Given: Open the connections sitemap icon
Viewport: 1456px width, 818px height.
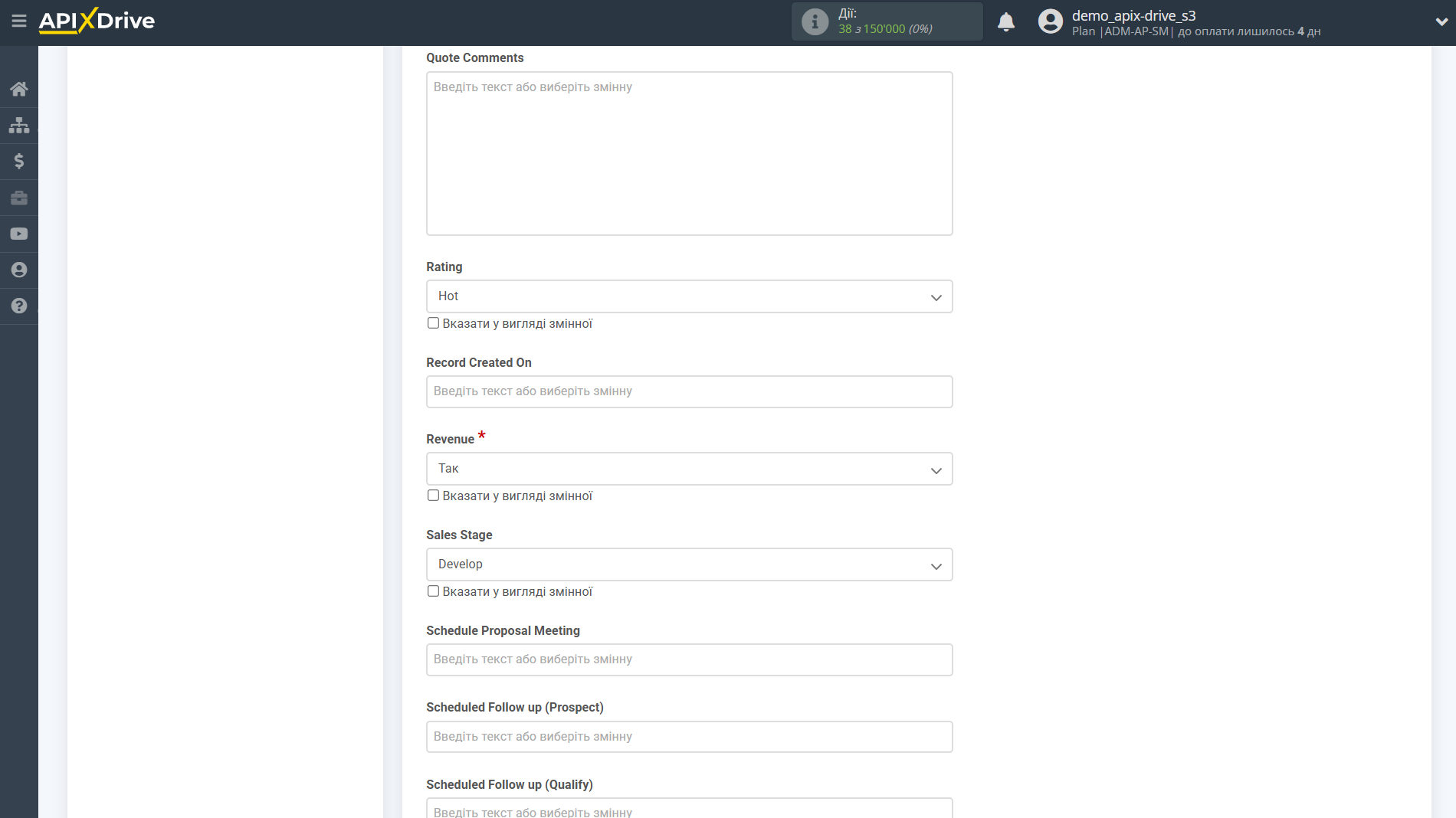Looking at the screenshot, I should (19, 125).
